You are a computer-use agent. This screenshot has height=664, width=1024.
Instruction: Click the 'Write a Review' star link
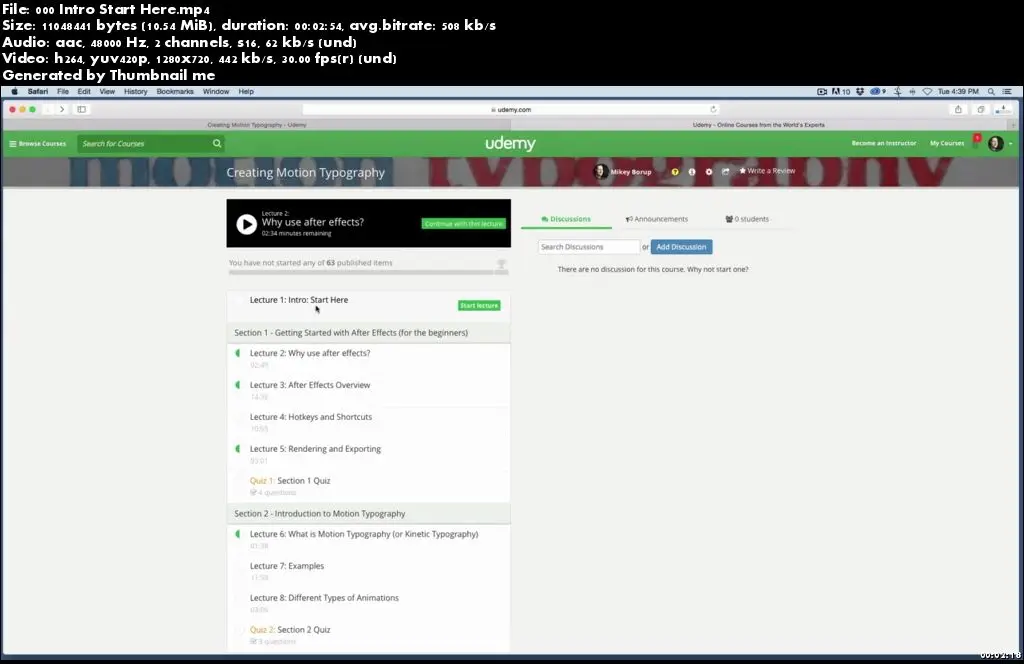point(767,171)
